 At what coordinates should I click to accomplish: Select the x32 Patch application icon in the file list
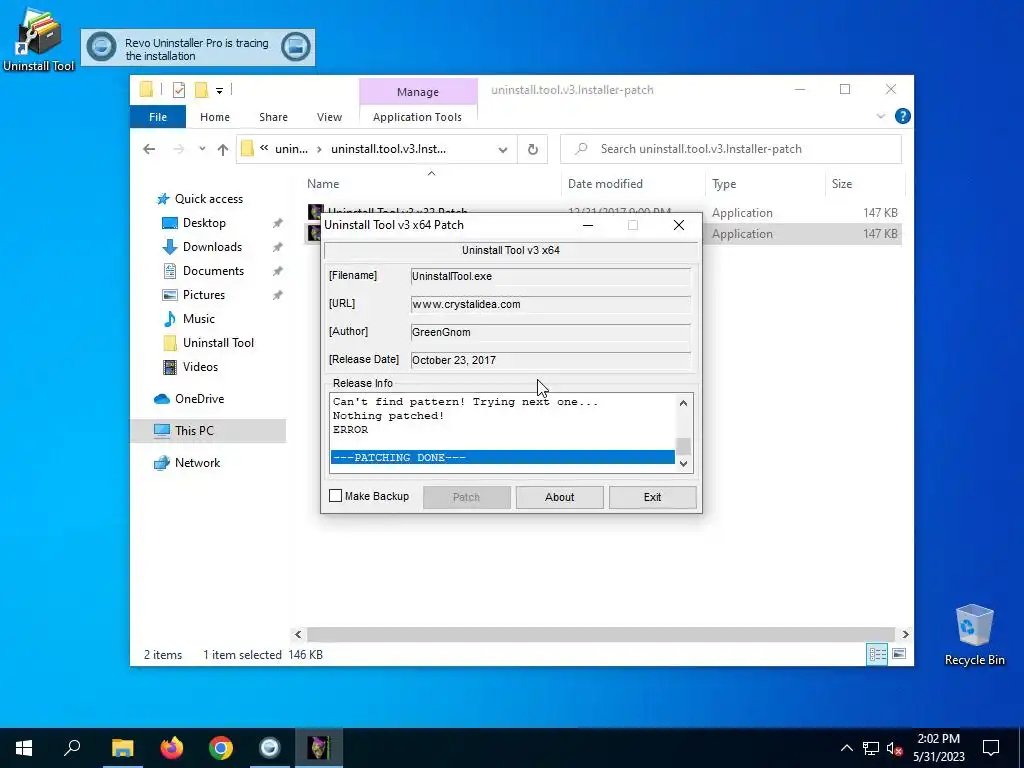click(315, 211)
